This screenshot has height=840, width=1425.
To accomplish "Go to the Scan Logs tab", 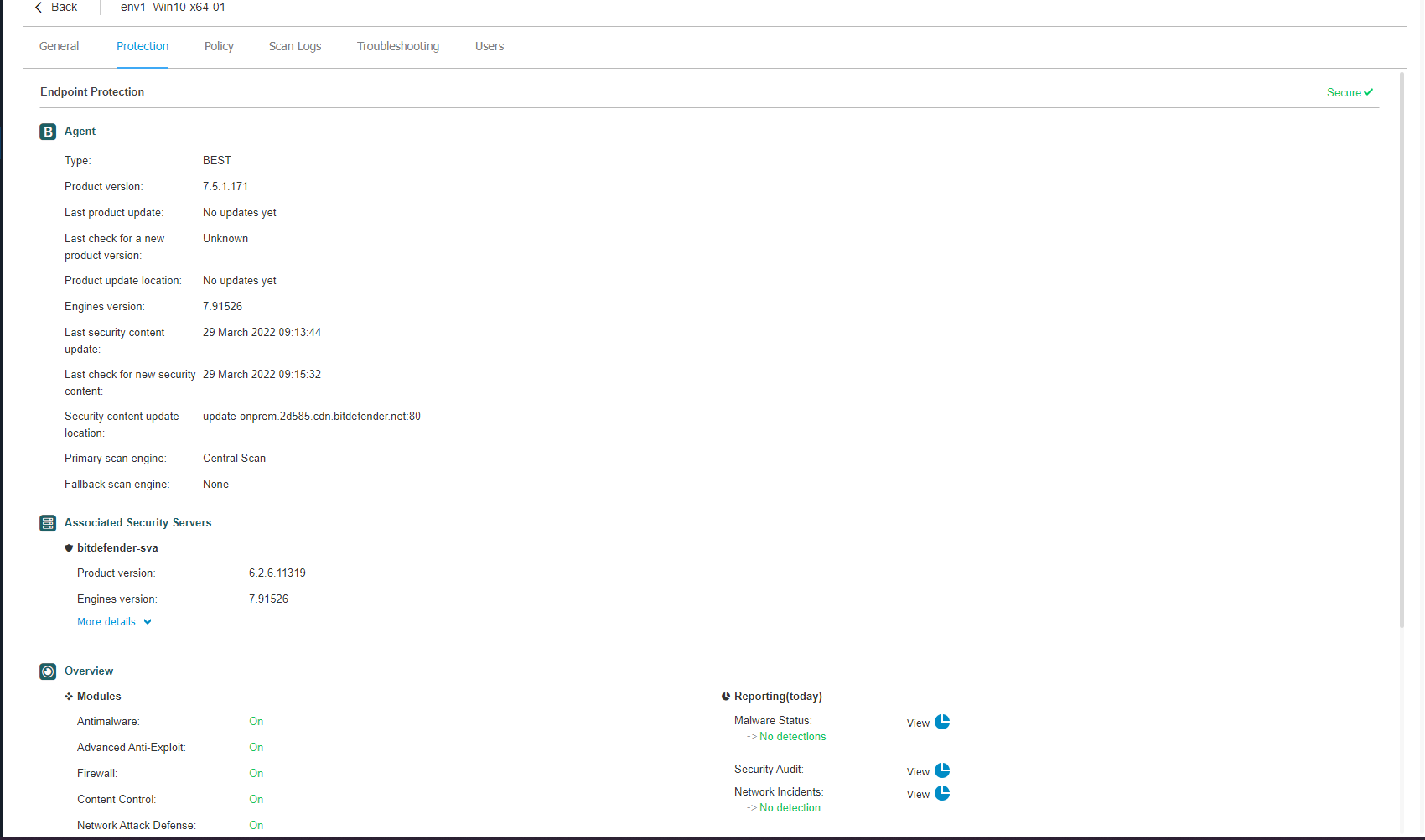I will tap(295, 46).
